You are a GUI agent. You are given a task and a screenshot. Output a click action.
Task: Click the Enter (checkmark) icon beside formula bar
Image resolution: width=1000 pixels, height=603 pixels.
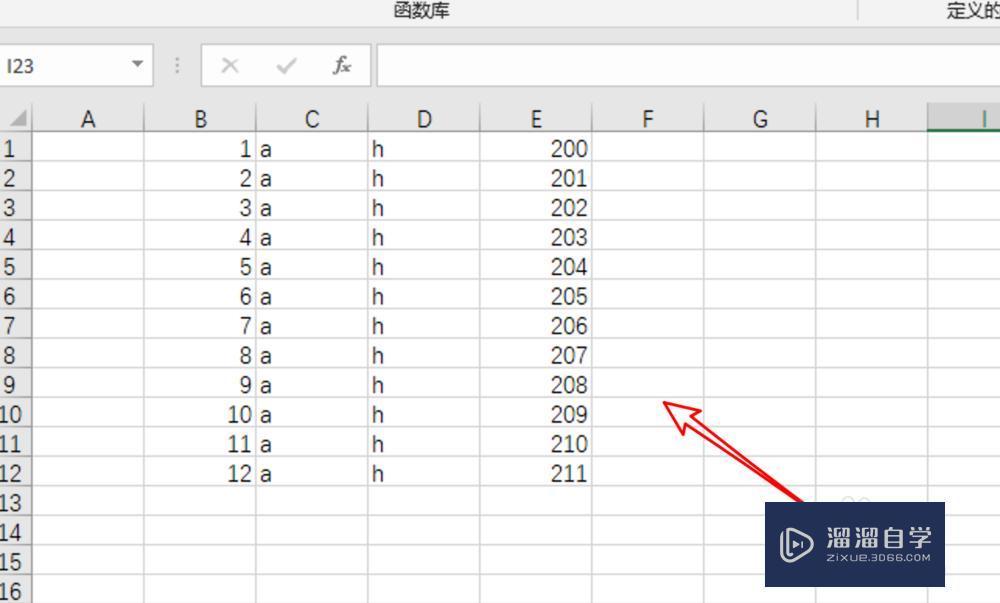pos(286,66)
